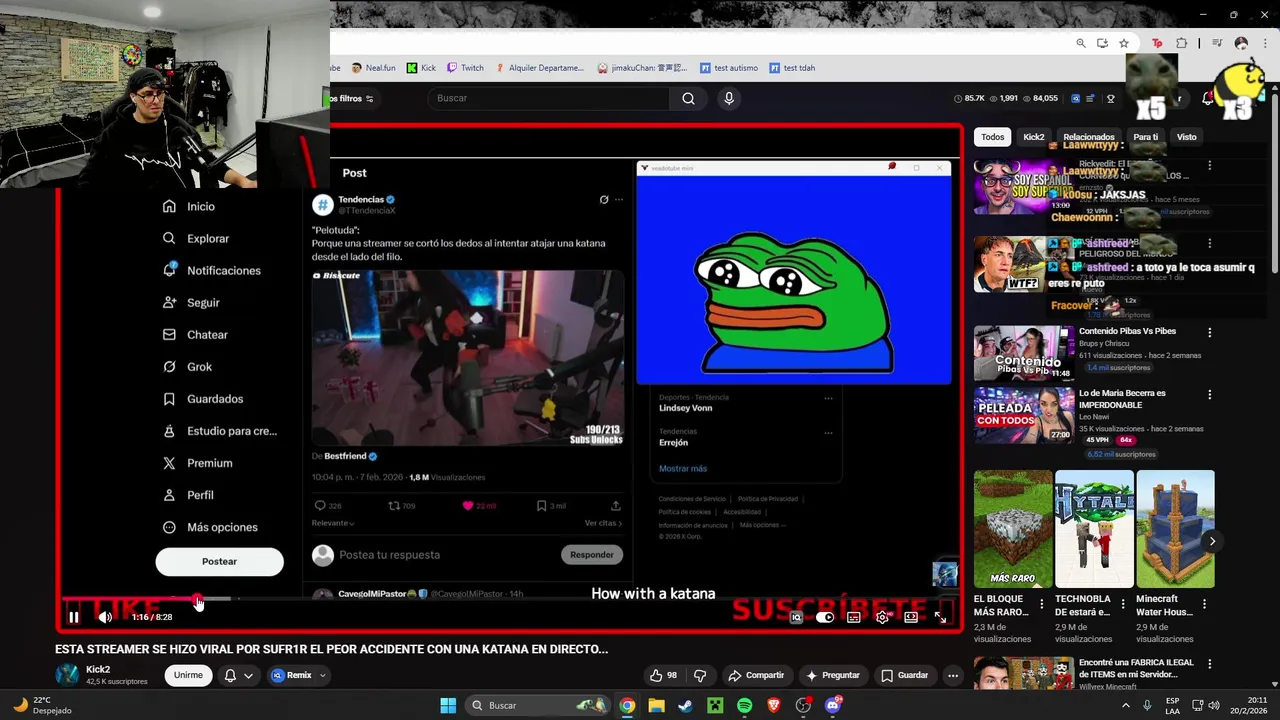Open the jimakuChan bookmark
This screenshot has width=1280, height=720.
click(x=642, y=68)
